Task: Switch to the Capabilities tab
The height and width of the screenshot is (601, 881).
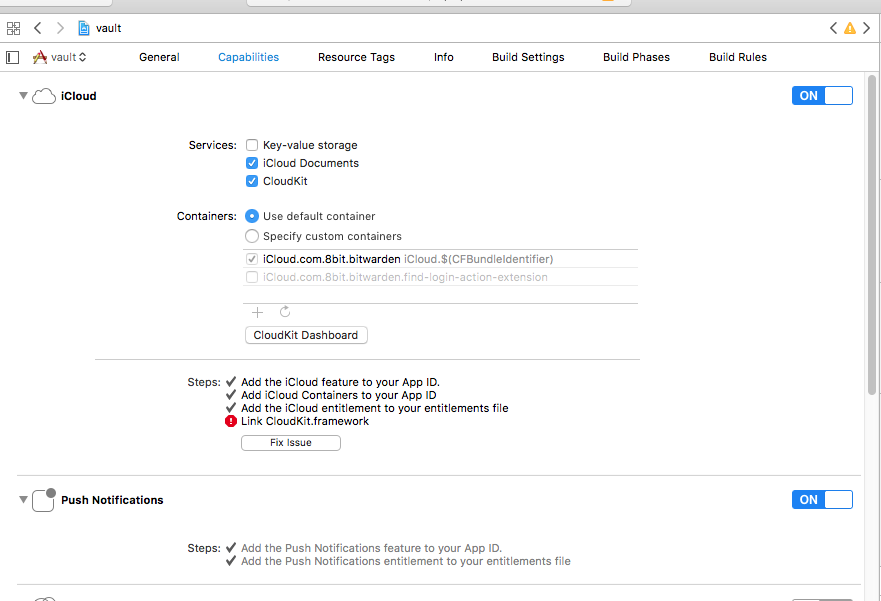Action: tap(248, 57)
